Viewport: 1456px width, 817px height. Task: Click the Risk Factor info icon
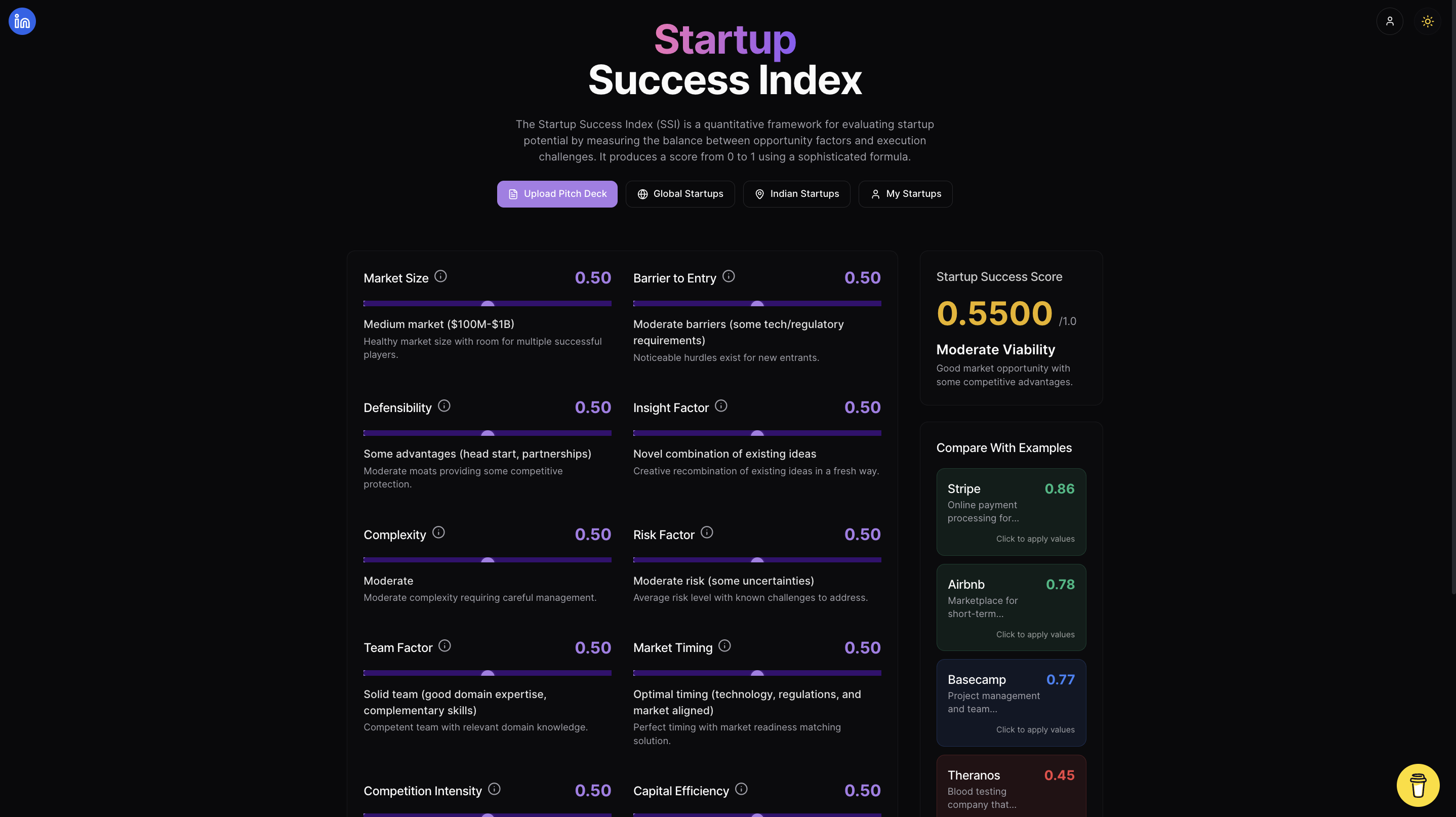(707, 532)
